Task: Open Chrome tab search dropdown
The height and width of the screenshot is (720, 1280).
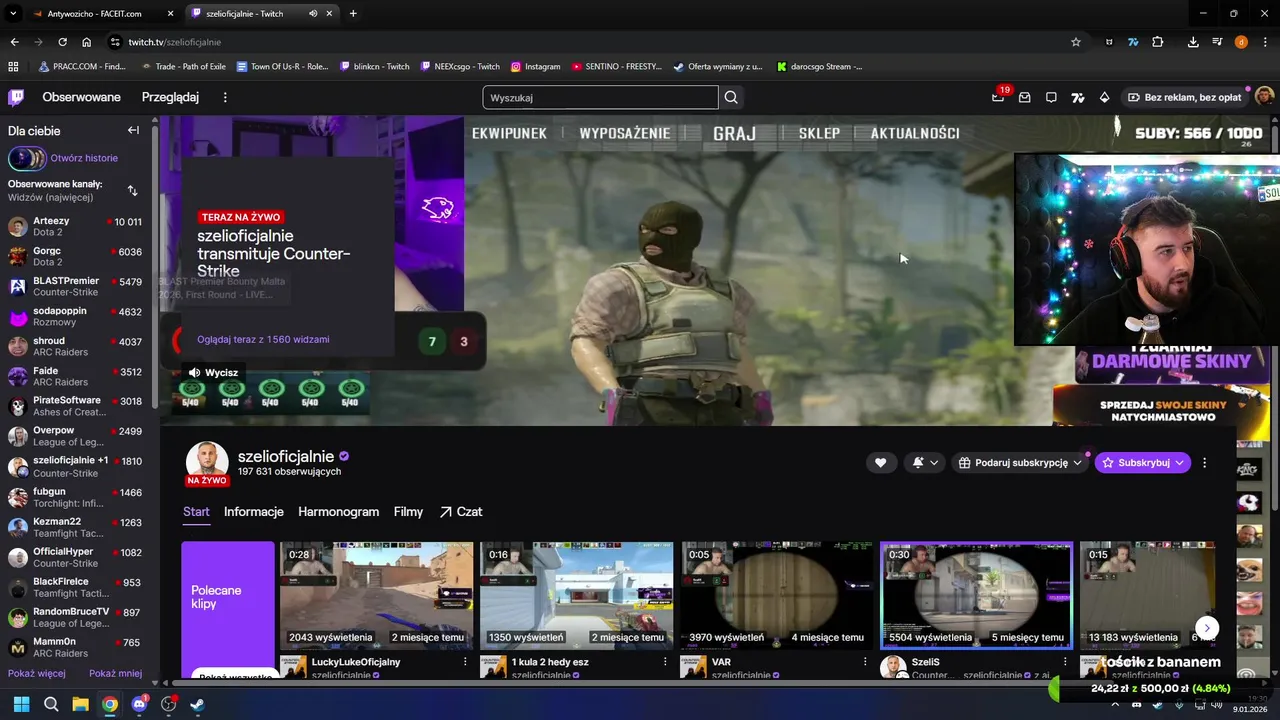Action: [13, 14]
